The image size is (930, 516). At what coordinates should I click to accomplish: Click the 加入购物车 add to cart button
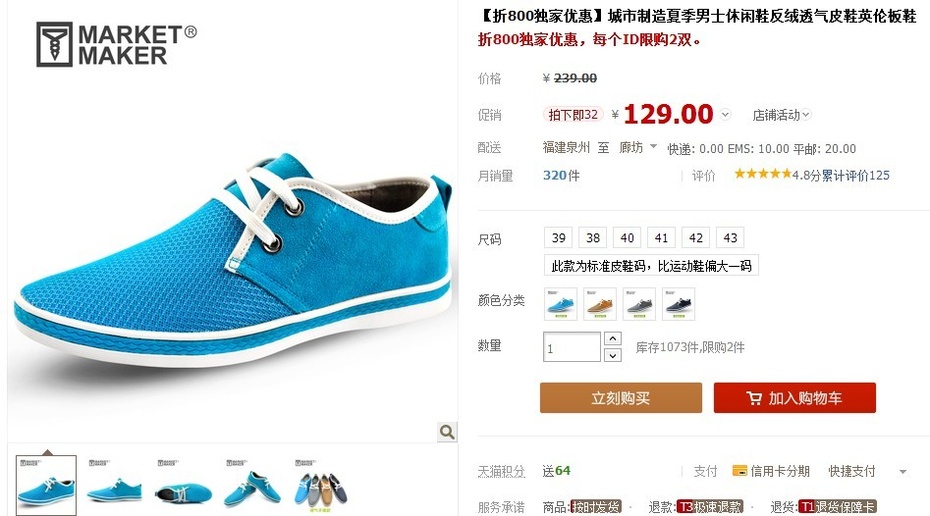point(795,398)
